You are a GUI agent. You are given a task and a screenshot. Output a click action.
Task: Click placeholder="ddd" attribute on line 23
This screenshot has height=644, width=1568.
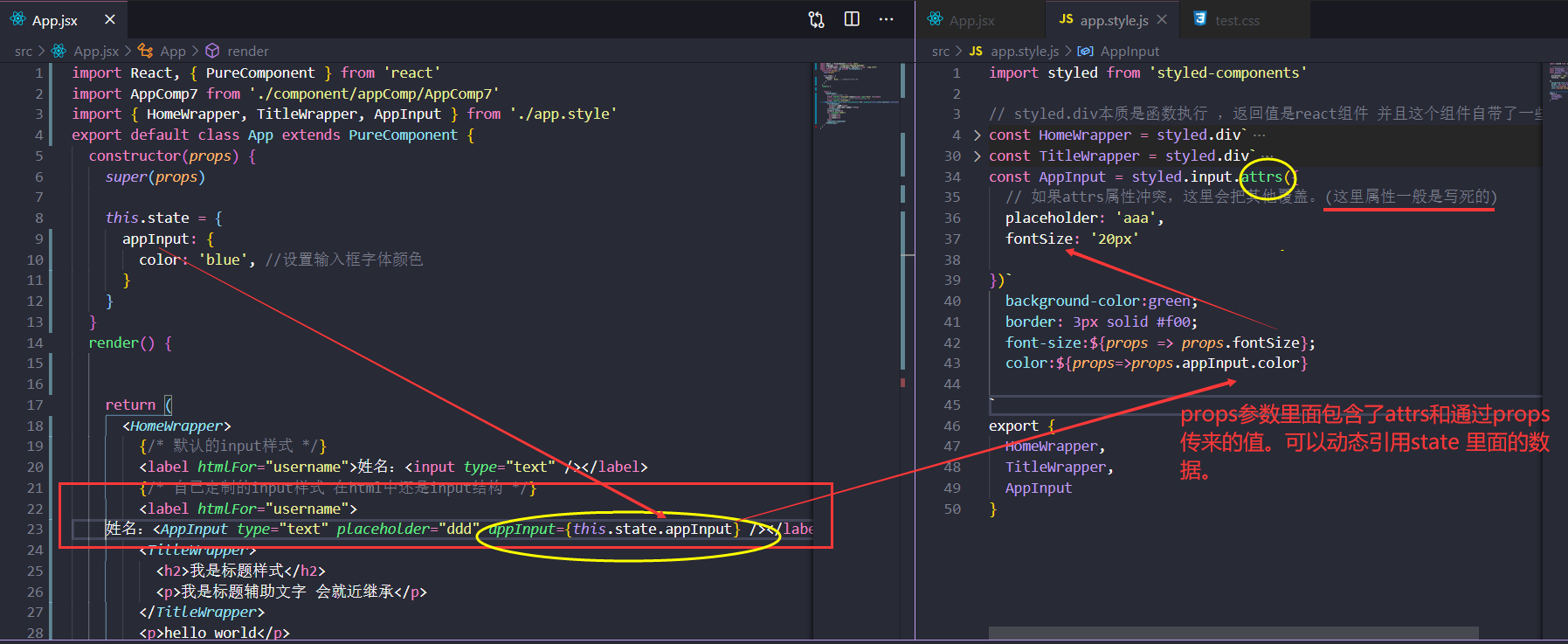pos(408,530)
